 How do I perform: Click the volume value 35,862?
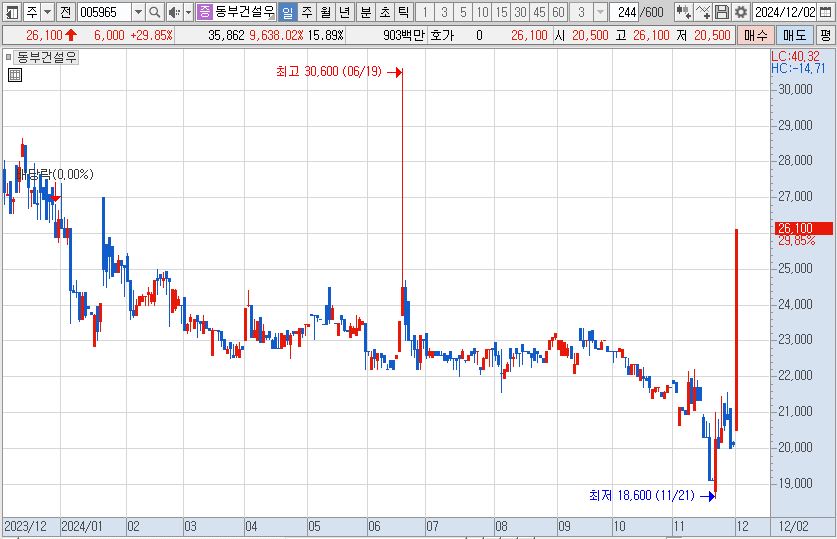226,36
